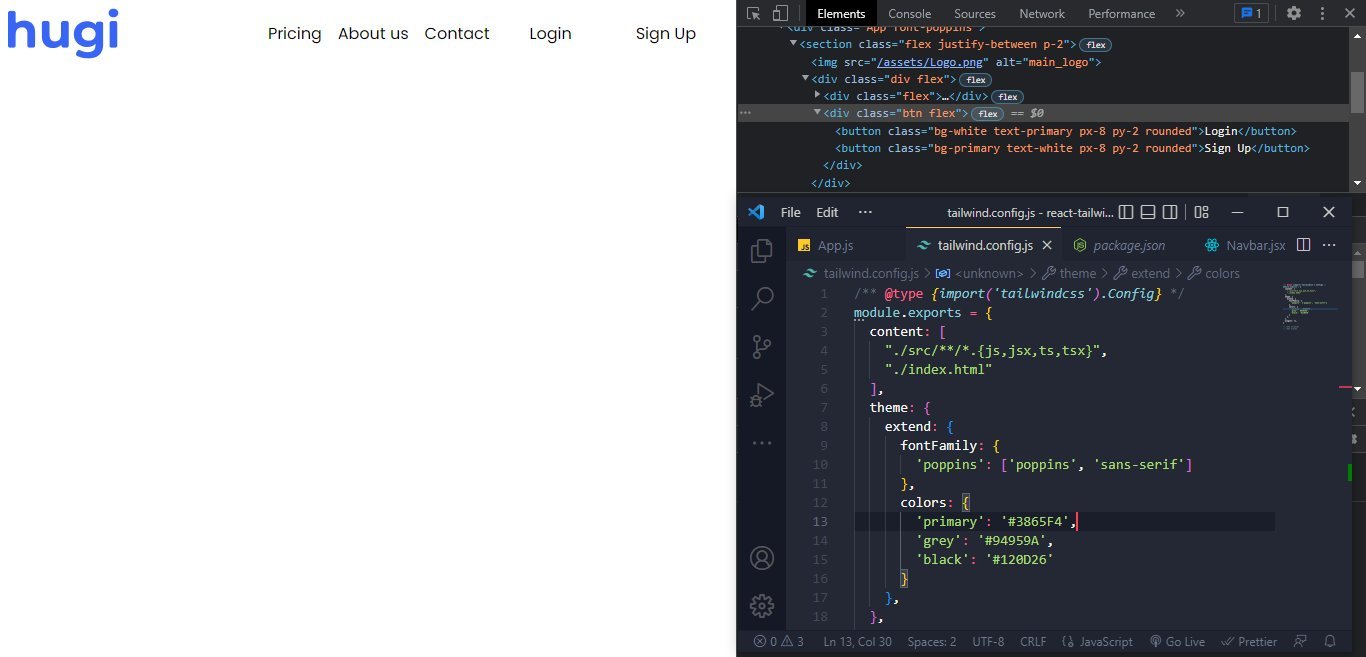Open the Edit menu in VS Code
This screenshot has width=1366, height=657.
click(826, 212)
